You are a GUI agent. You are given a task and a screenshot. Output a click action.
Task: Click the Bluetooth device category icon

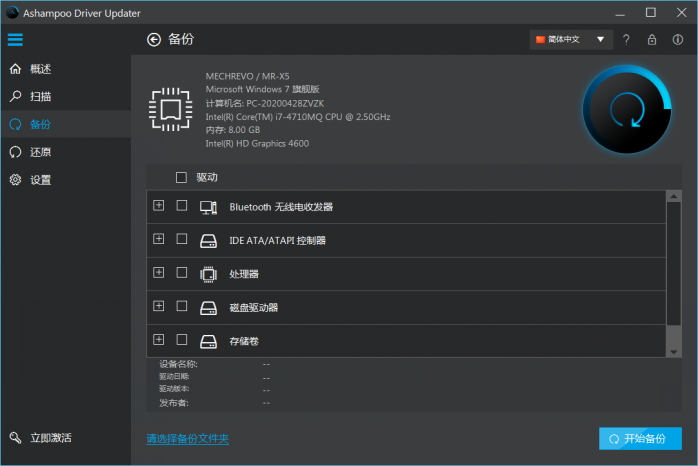pos(208,207)
